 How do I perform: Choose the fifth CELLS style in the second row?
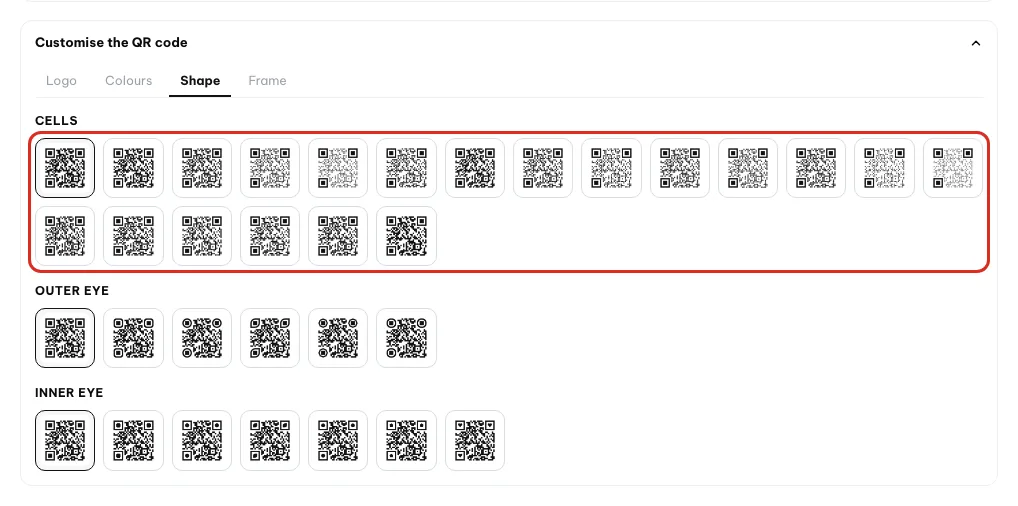click(338, 236)
